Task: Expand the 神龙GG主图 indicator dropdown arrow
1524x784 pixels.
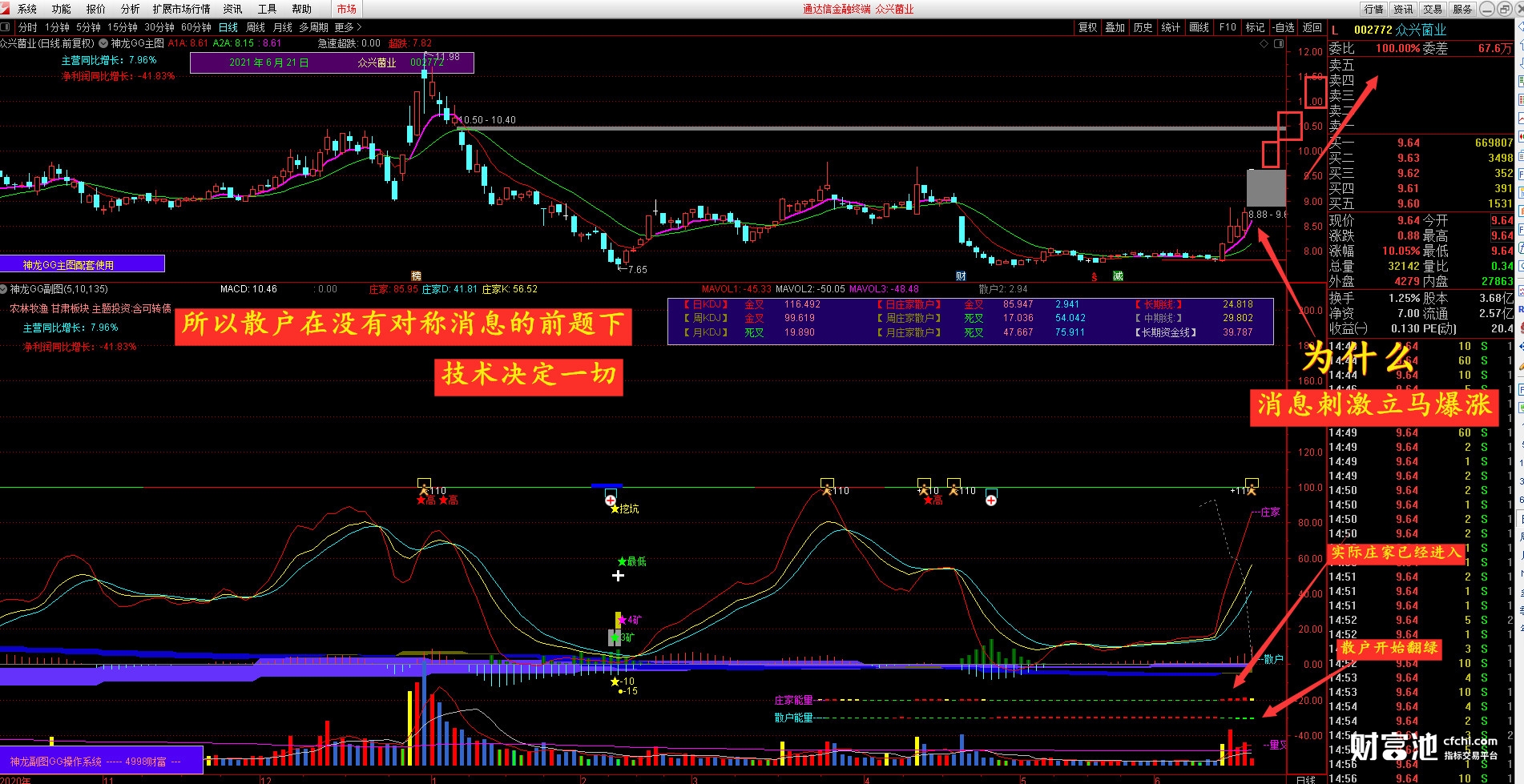Action: pyautogui.click(x=103, y=43)
